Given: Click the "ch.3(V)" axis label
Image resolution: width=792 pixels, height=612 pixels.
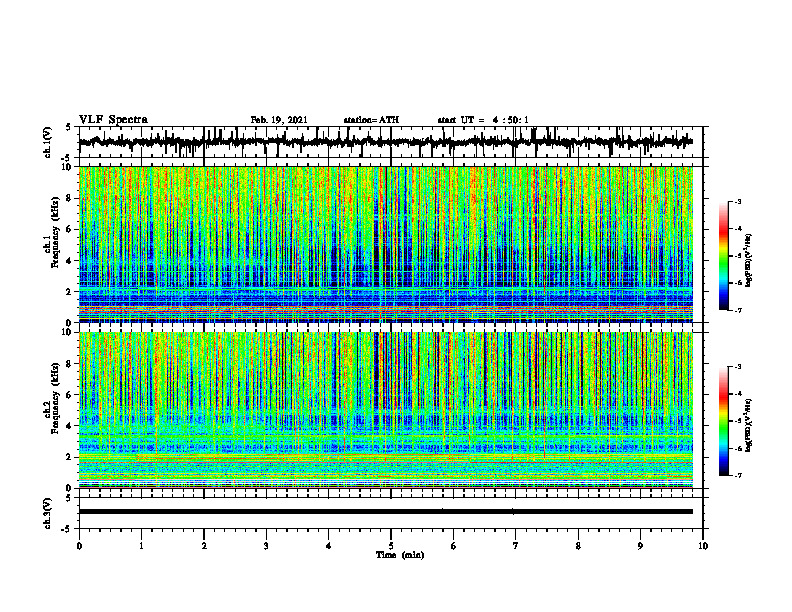Looking at the screenshot, I should pos(48,513).
